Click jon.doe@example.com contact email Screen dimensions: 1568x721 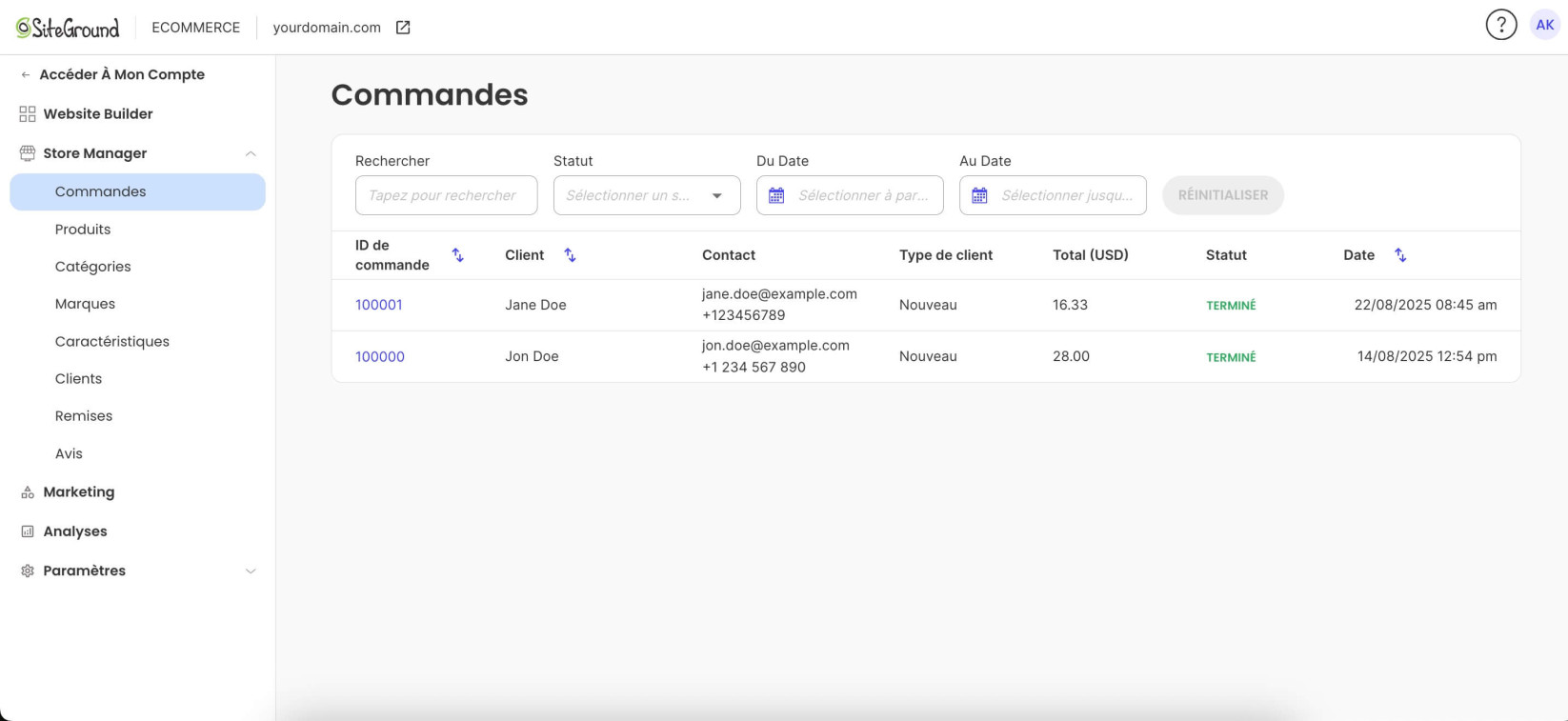775,346
